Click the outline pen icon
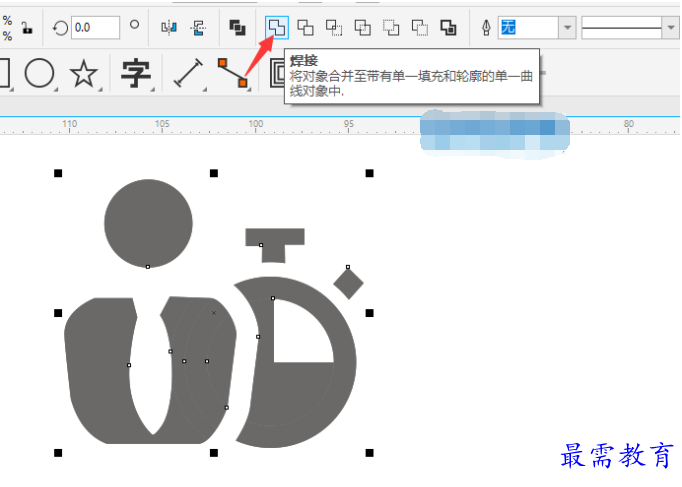The width and height of the screenshot is (682, 487). [x=486, y=28]
